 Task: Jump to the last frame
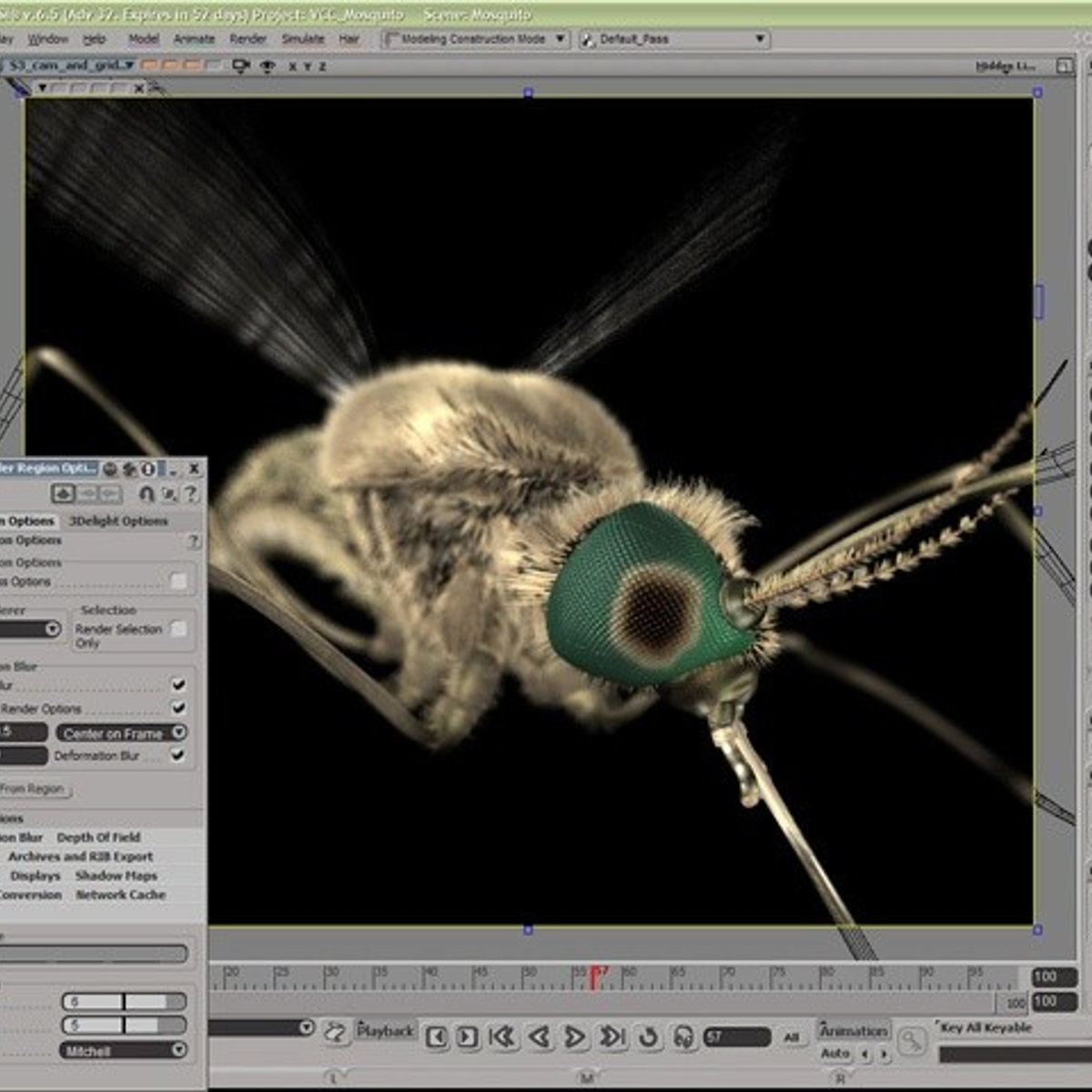(612, 1036)
